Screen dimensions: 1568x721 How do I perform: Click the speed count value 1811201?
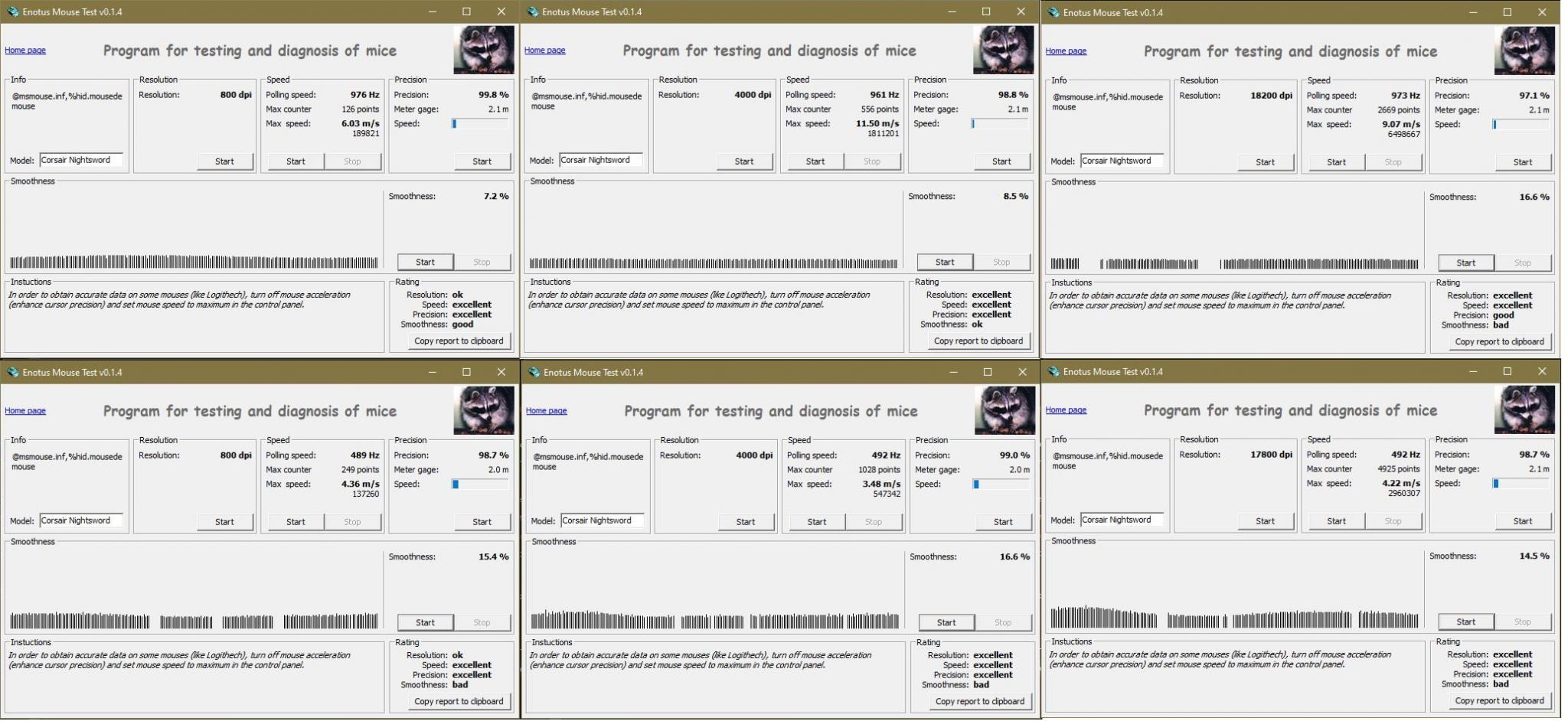[x=882, y=133]
